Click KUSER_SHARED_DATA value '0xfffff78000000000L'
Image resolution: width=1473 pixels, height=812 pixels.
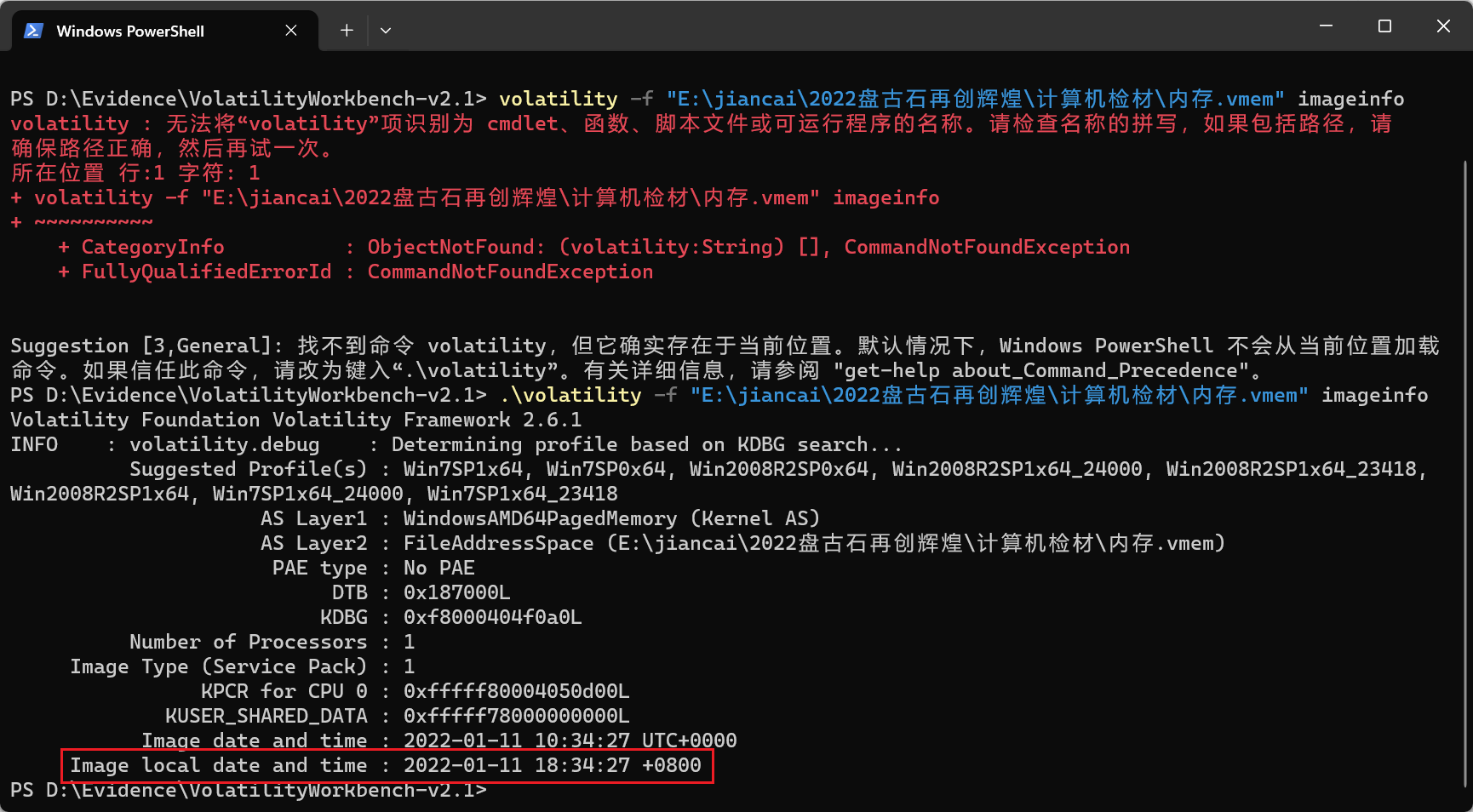tap(516, 716)
